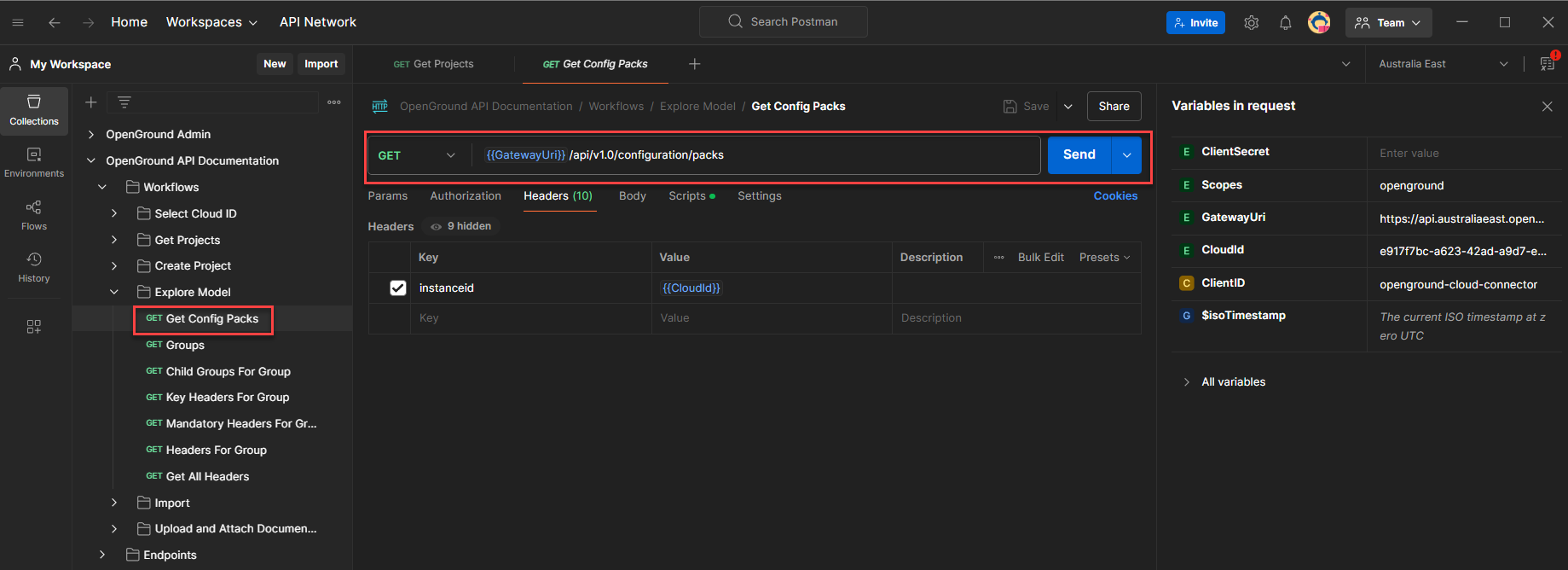Click the $isoTimestamp global variable badge
The height and width of the screenshot is (570, 1568).
coord(1186,316)
